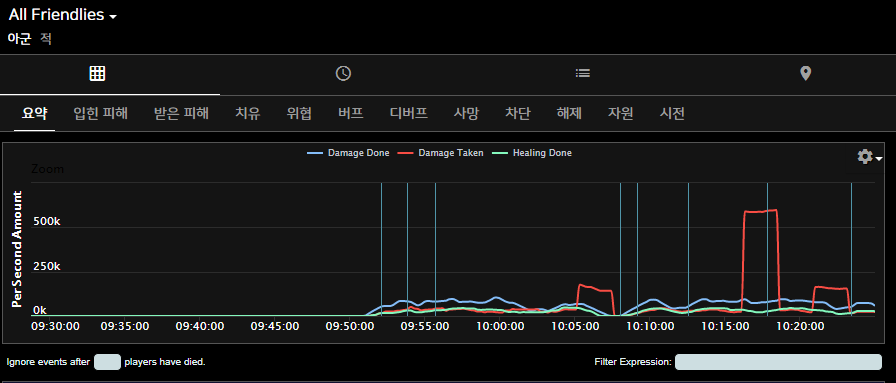Click the Zoom label on chart
Screen dimensions: 896x383
(x=47, y=169)
